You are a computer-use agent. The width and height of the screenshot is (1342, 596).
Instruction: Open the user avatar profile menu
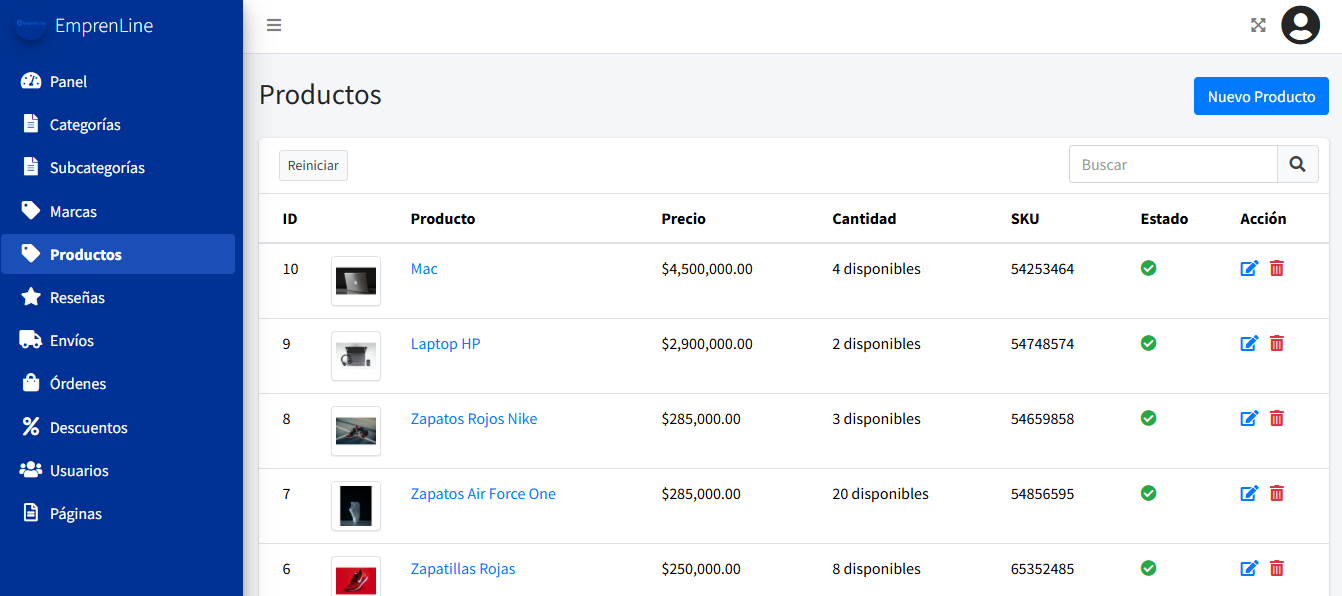pos(1300,25)
